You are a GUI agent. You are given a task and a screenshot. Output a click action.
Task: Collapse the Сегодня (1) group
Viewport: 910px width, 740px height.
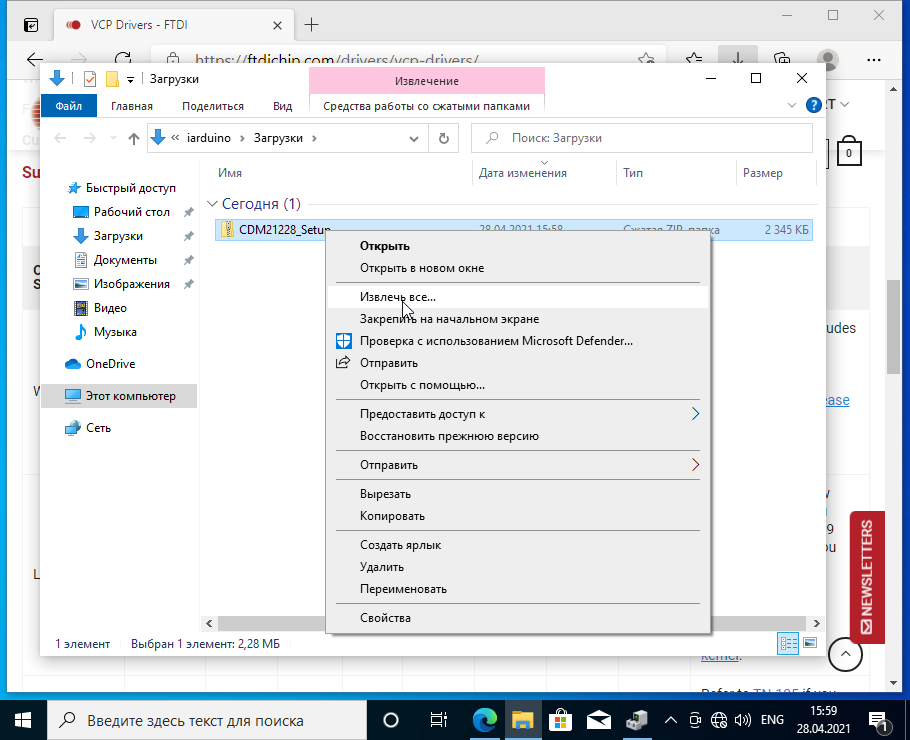(212, 204)
